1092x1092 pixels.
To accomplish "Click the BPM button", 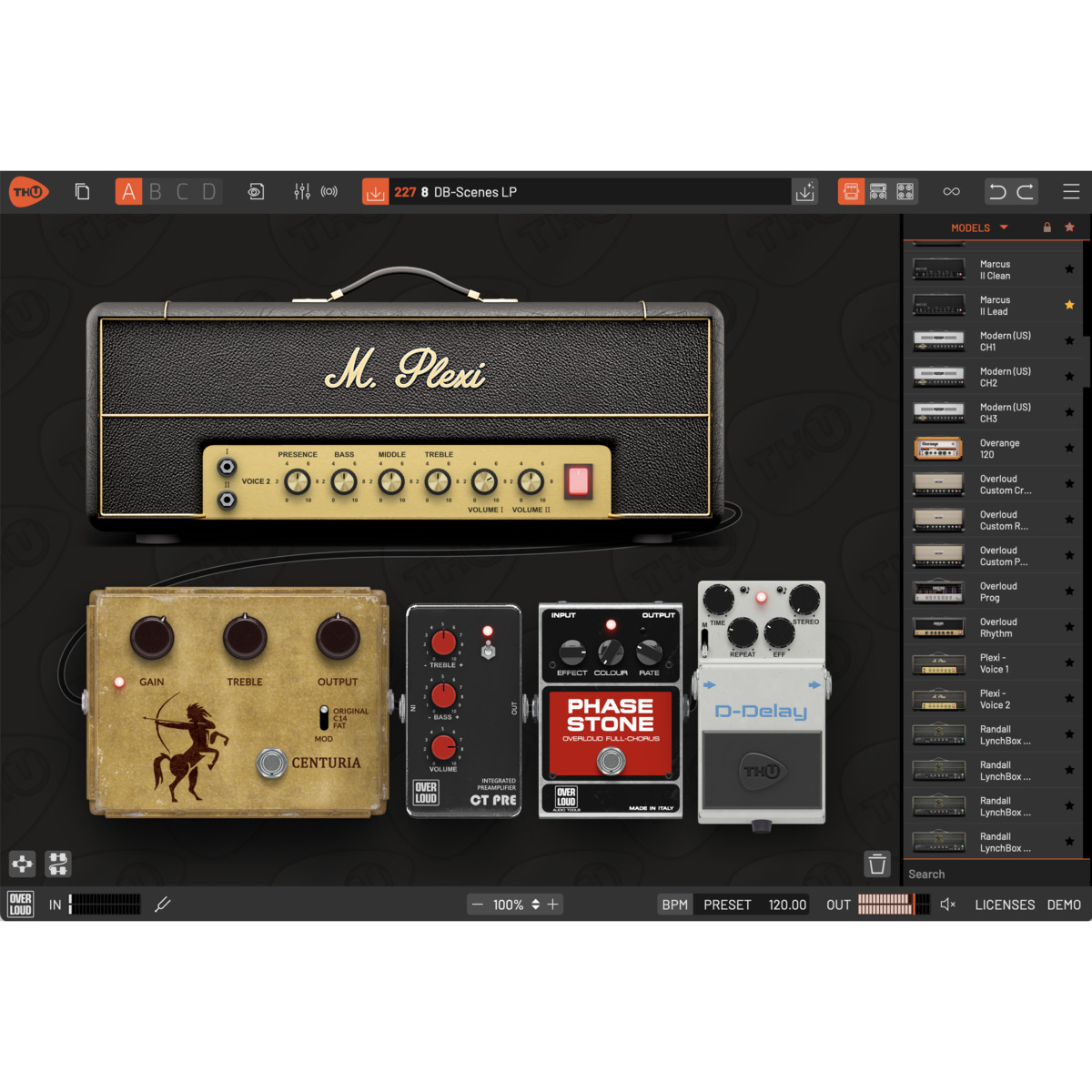I will [x=674, y=905].
